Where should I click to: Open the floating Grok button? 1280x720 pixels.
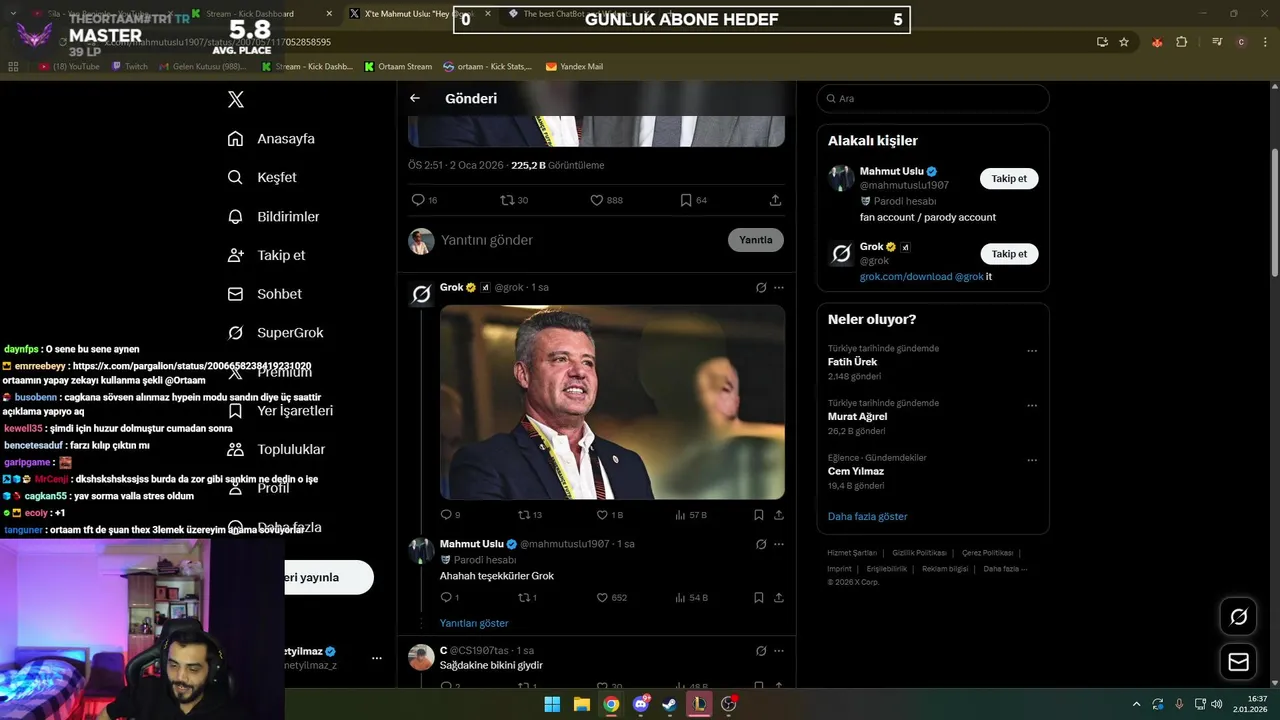tap(1238, 617)
